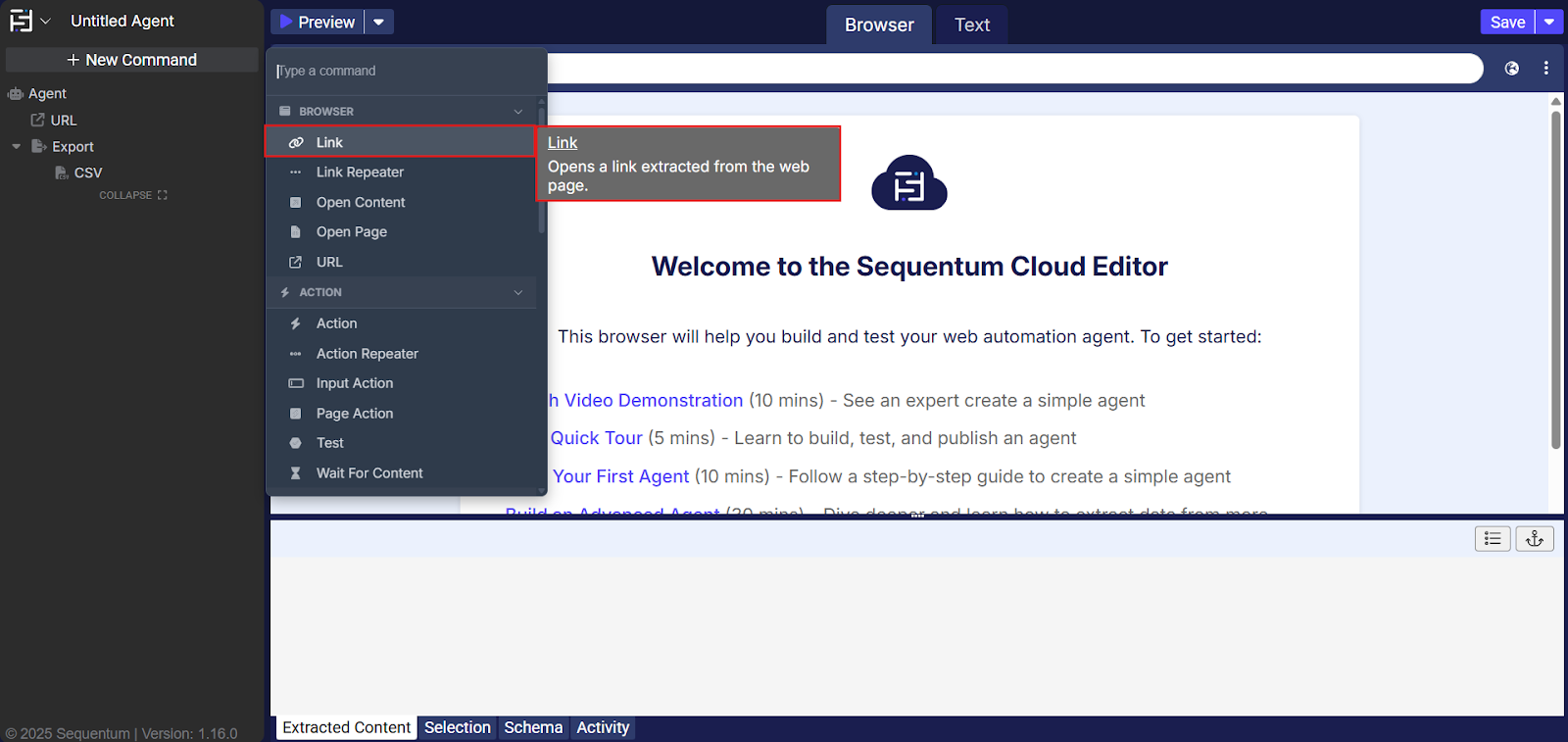
Task: Collapse the BROWSER section chevron
Action: (x=518, y=112)
